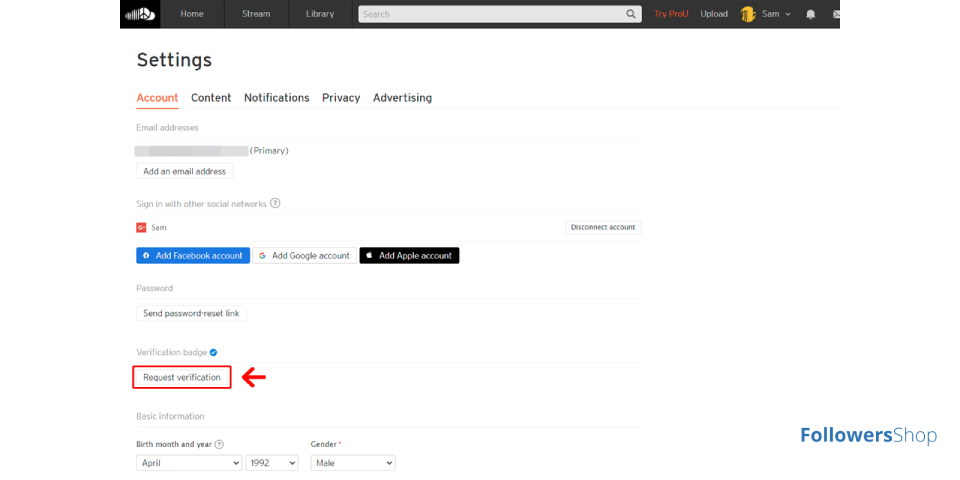The width and height of the screenshot is (960, 480).
Task: Click the help icon beside social networks
Action: [x=275, y=203]
